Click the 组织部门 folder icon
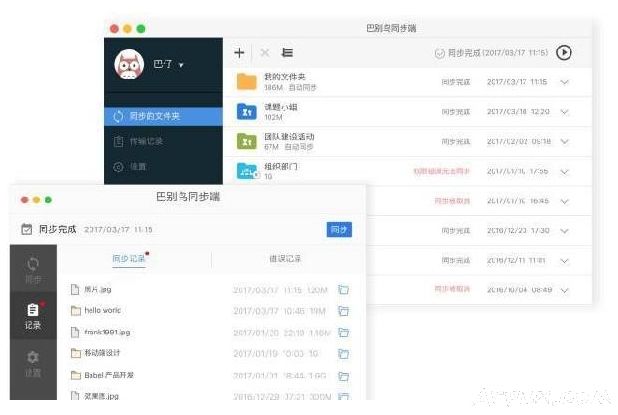This screenshot has width=618, height=415. pyautogui.click(x=248, y=171)
